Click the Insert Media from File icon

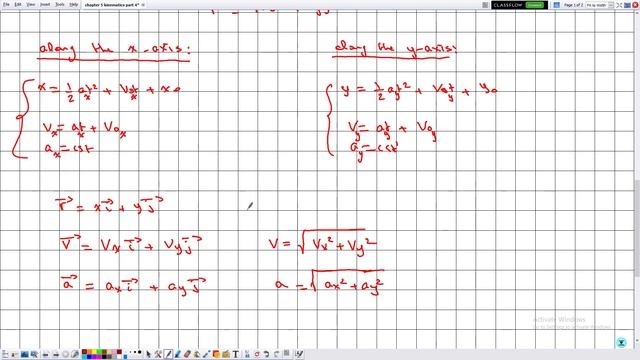[226, 354]
